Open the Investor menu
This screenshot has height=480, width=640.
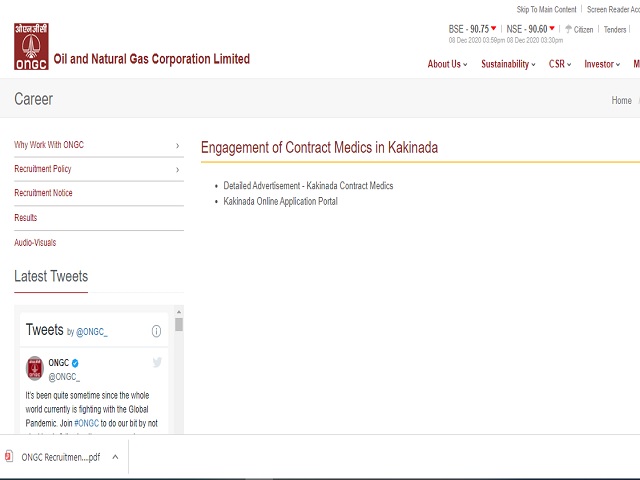(x=602, y=64)
